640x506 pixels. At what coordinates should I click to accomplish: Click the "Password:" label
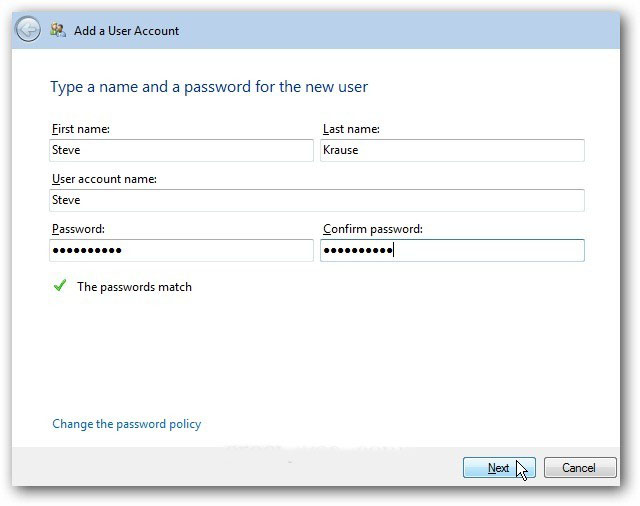point(77,229)
